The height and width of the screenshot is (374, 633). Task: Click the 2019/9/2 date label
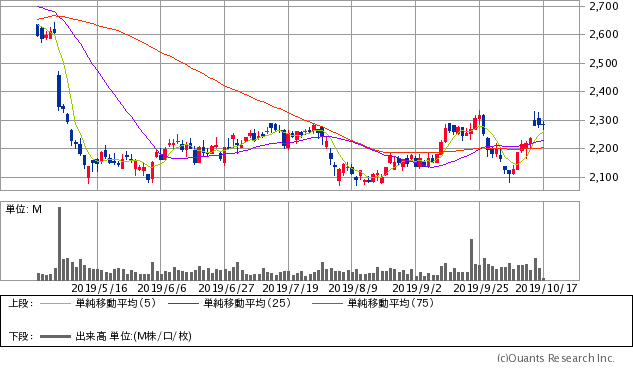(x=417, y=288)
